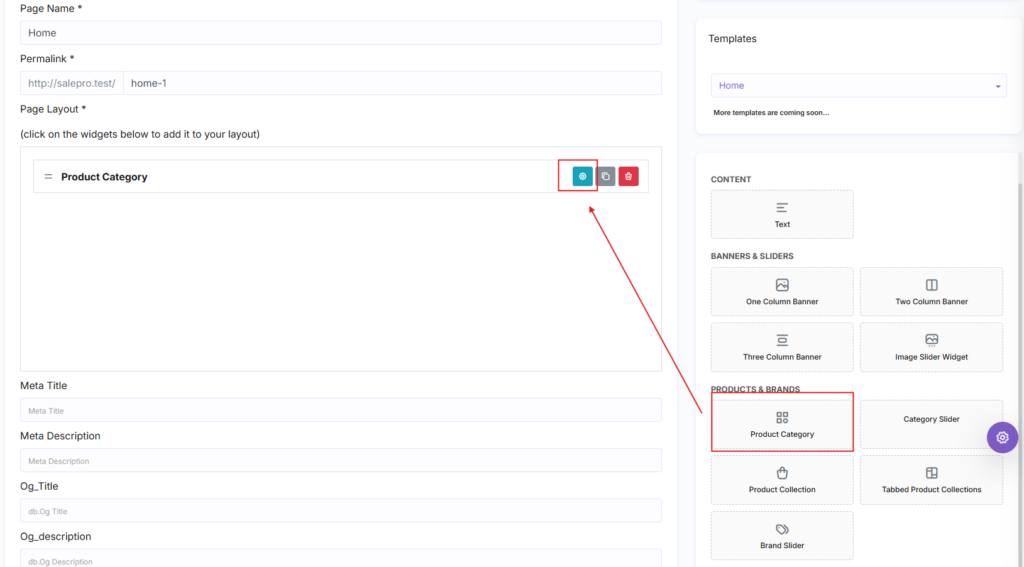The height and width of the screenshot is (567, 1024).
Task: Add Brand Slider widget
Action: tap(782, 536)
